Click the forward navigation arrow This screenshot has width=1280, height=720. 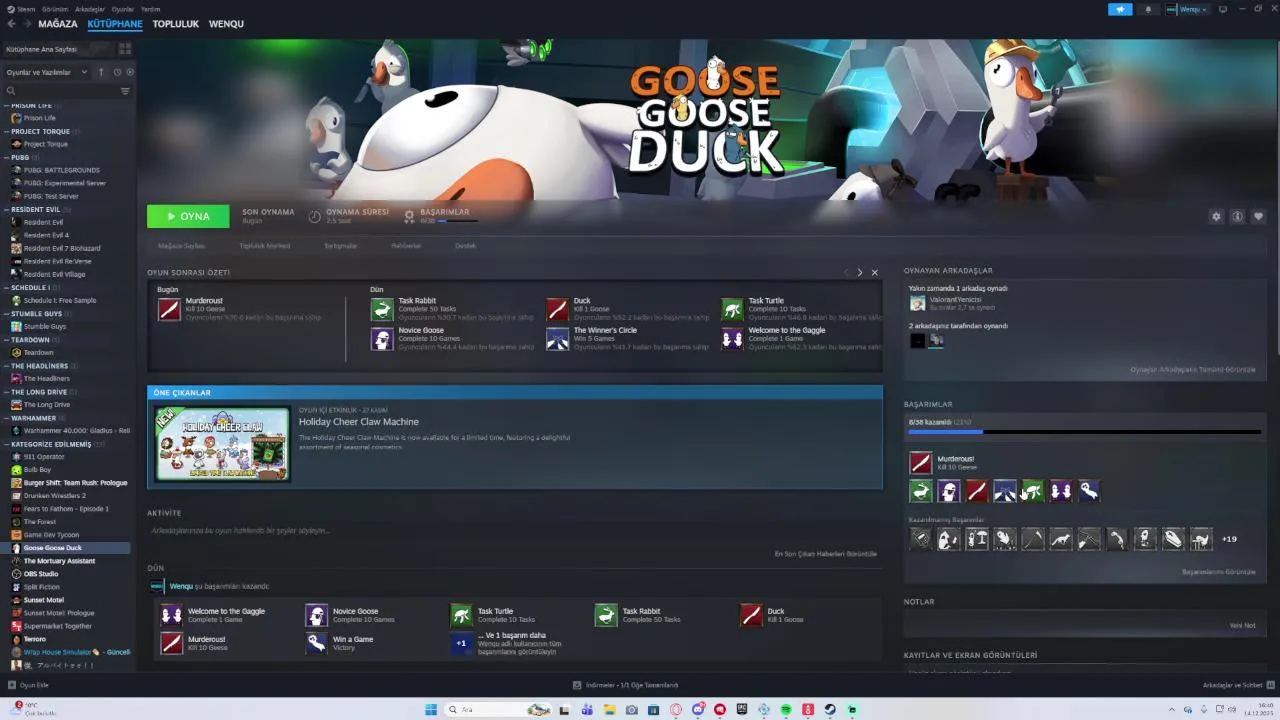point(27,23)
